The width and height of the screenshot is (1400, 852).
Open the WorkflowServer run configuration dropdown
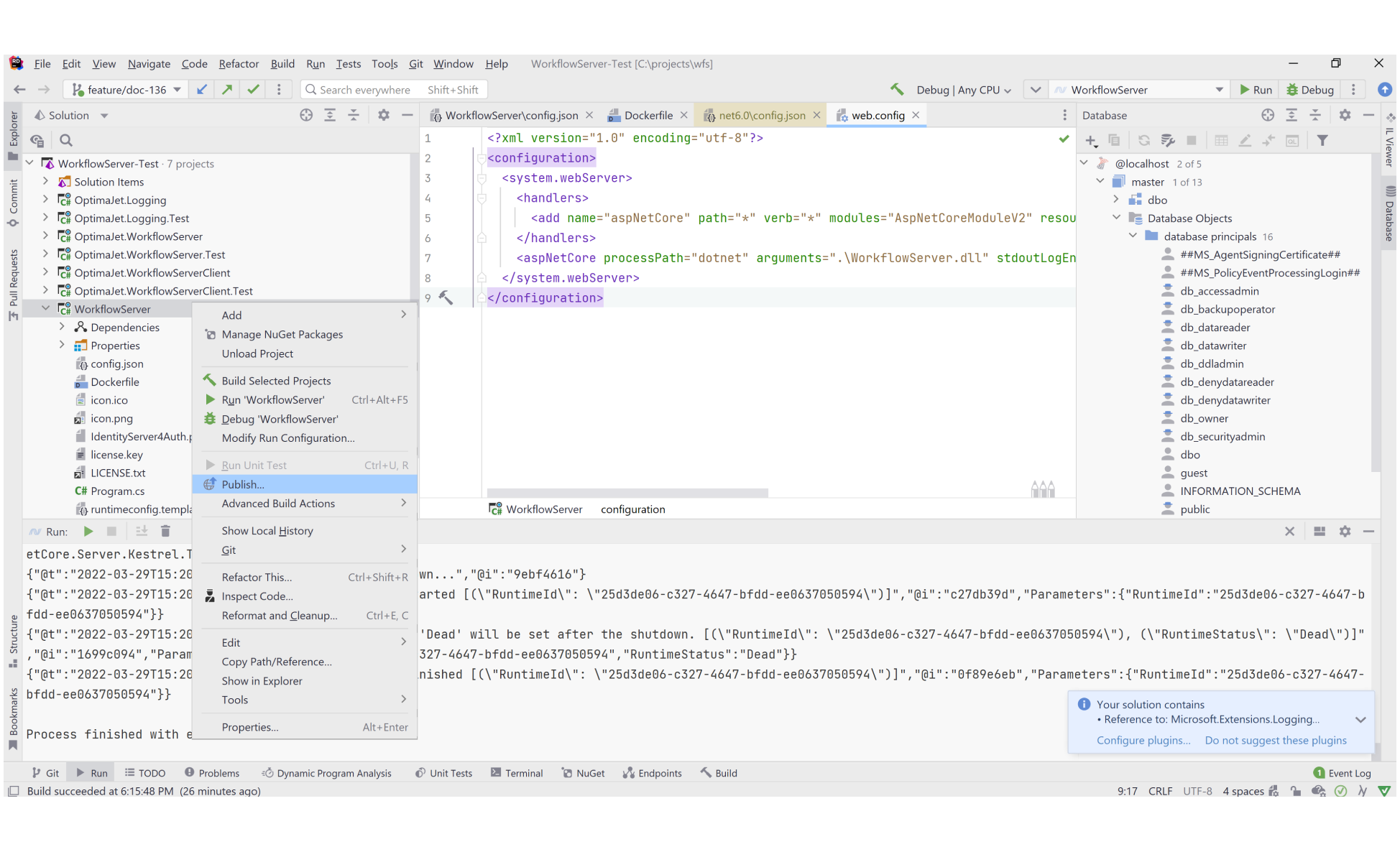[x=1141, y=90]
